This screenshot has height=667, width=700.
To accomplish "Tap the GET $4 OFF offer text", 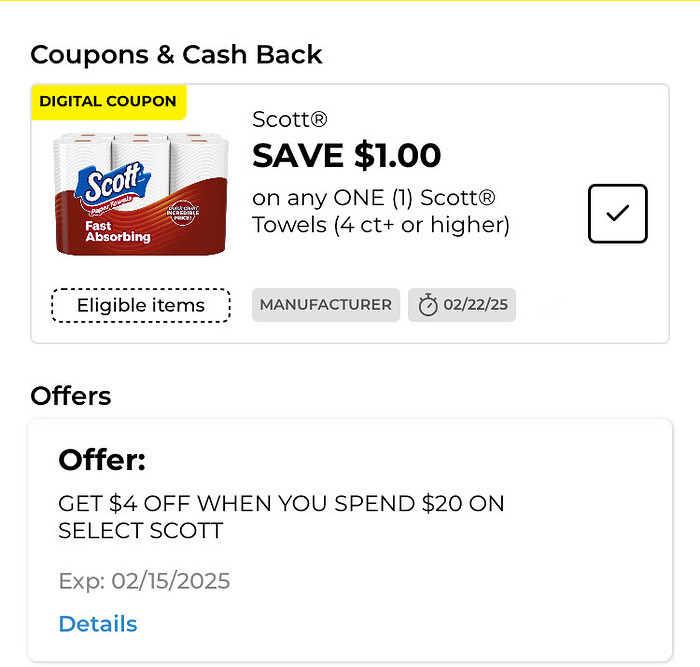I will pos(281,517).
